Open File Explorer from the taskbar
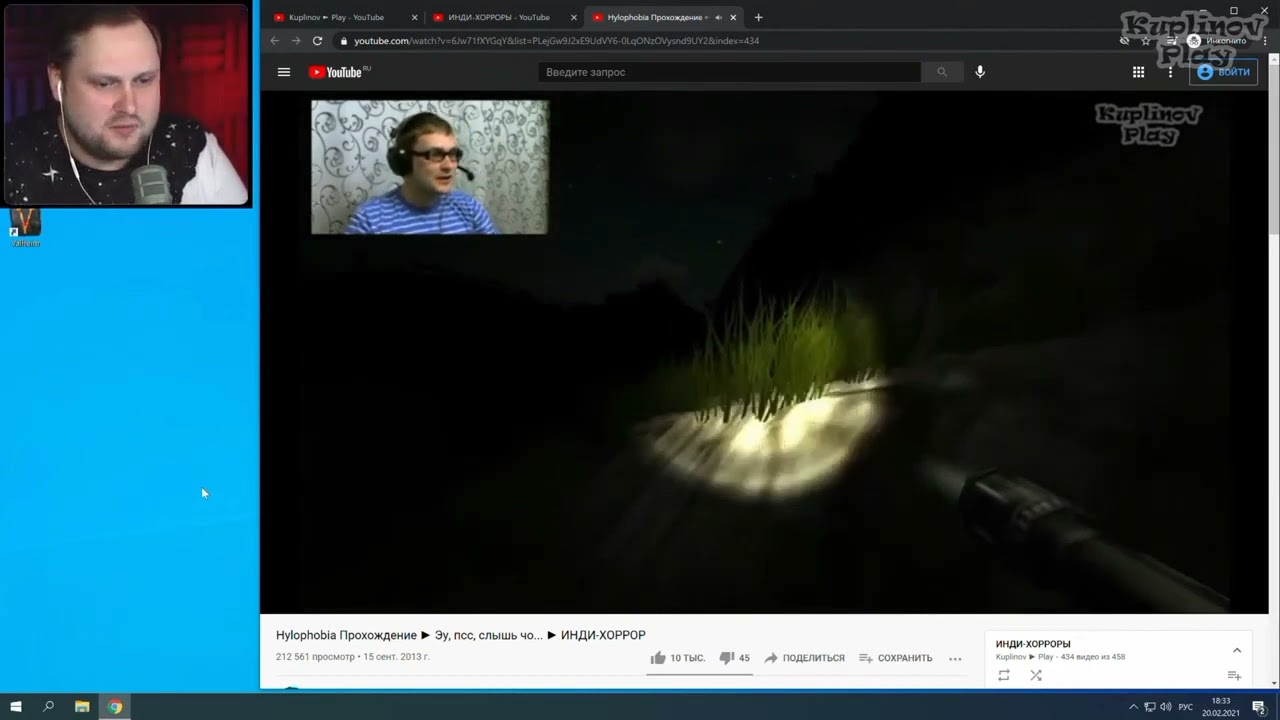The width and height of the screenshot is (1280, 720). pos(82,707)
